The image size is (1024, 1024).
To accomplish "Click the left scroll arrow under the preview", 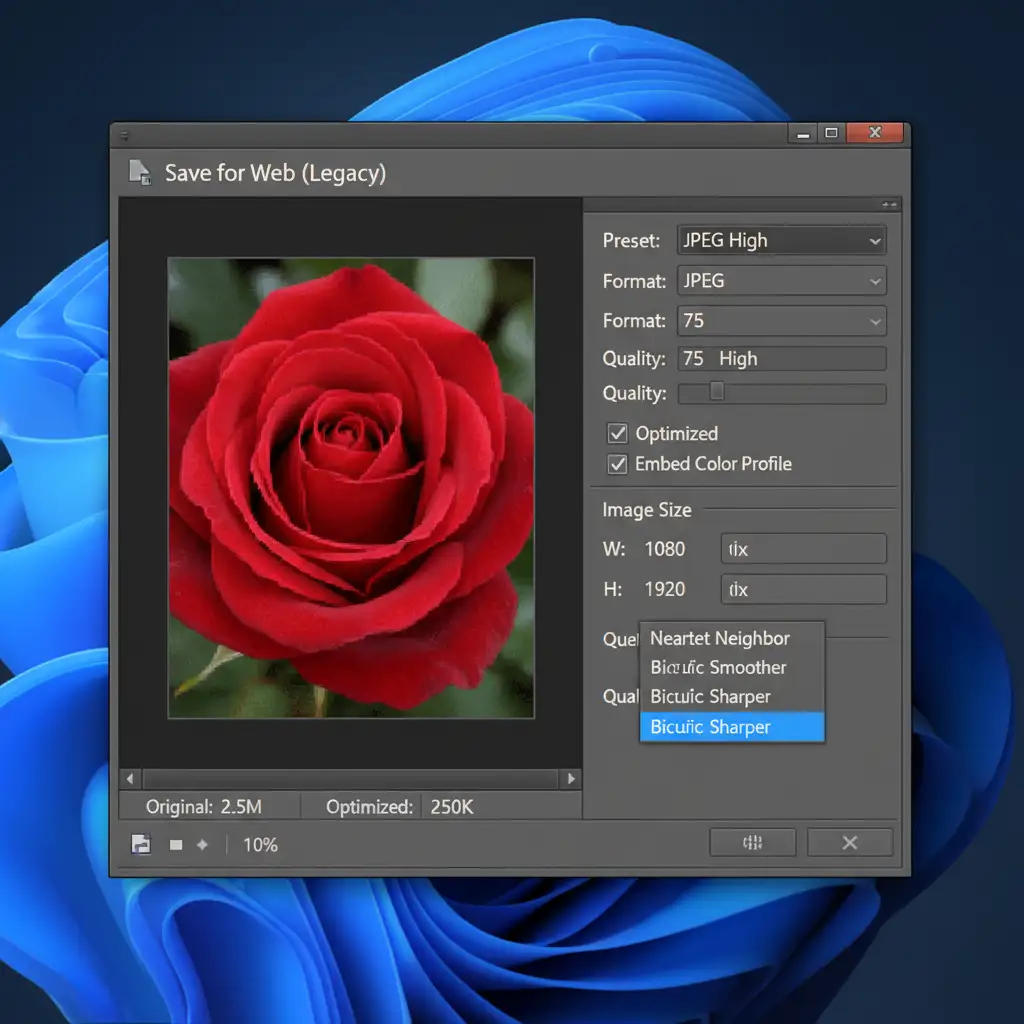I will 129,778.
